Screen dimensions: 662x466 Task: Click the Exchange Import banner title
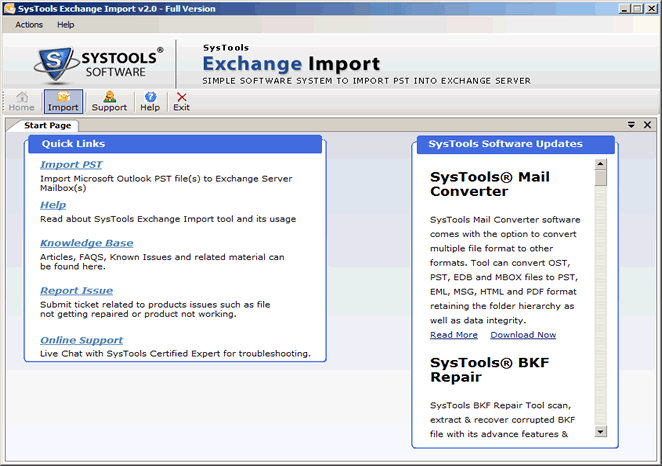(x=291, y=64)
